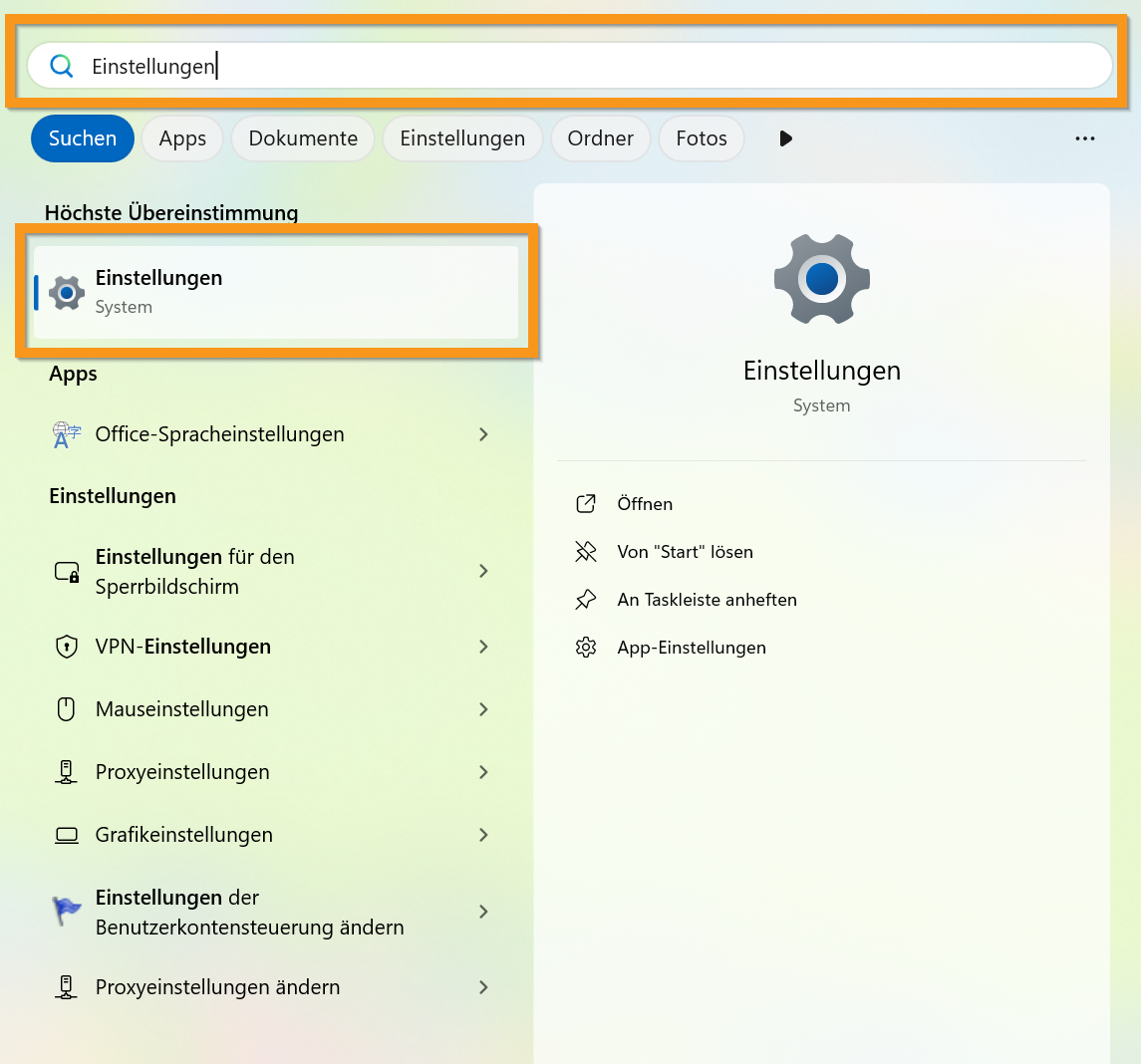The width and height of the screenshot is (1141, 1064).
Task: Switch to the Apps filter tab
Action: 182,138
